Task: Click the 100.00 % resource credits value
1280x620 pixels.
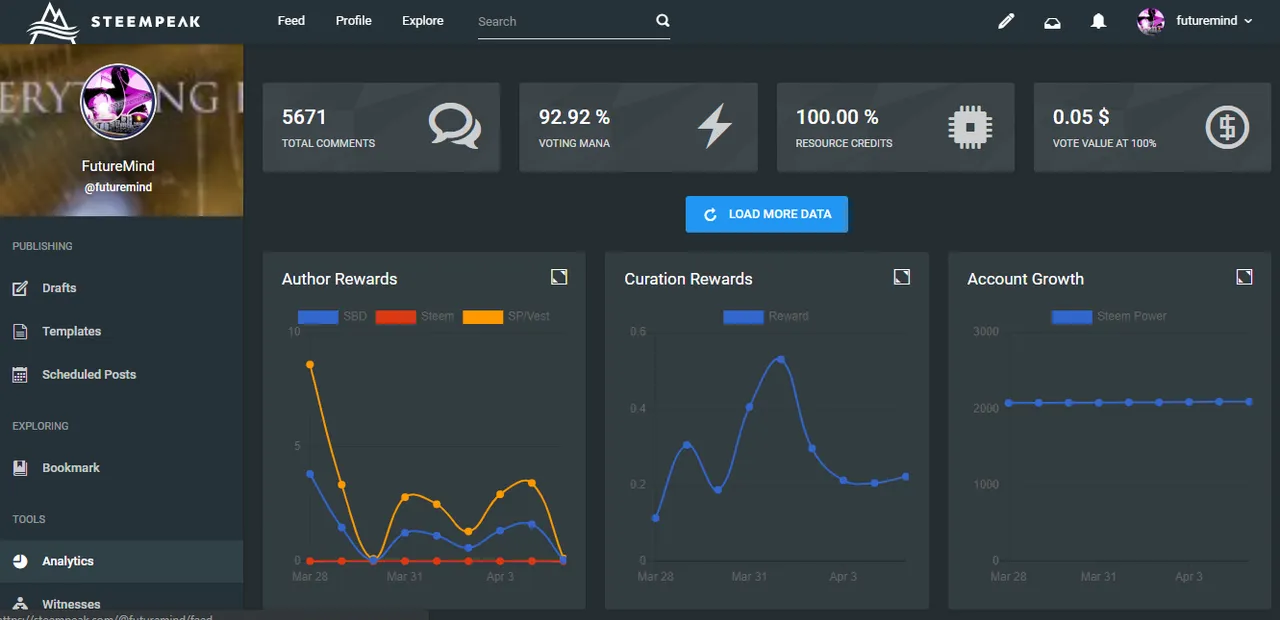Action: click(837, 117)
